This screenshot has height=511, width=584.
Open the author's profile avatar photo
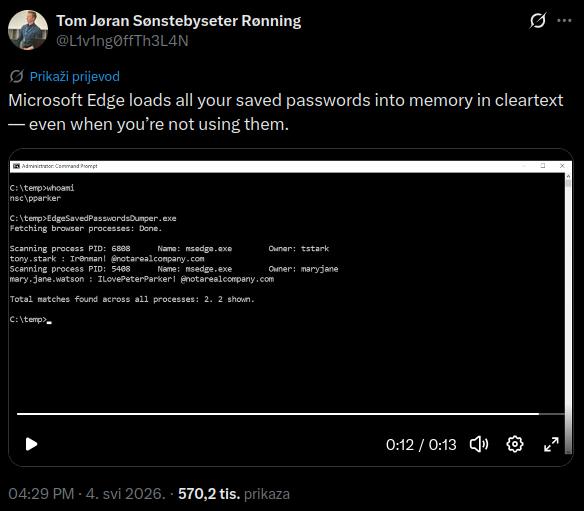(28, 30)
